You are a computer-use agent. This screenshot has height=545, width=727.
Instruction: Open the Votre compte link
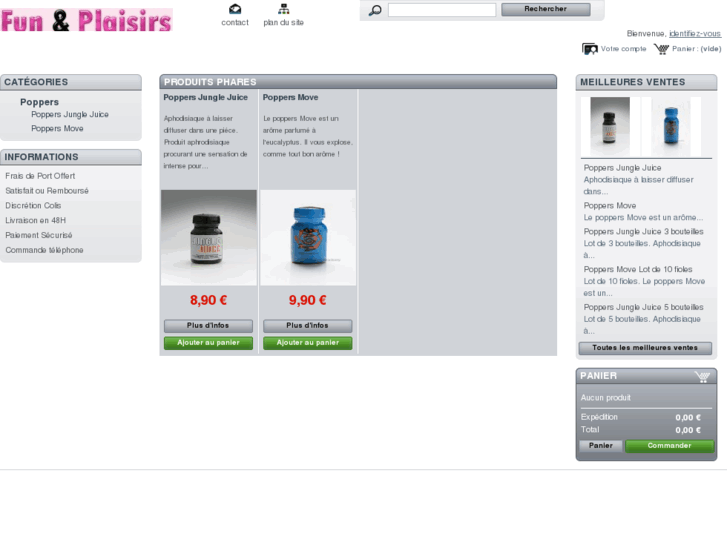coord(623,49)
